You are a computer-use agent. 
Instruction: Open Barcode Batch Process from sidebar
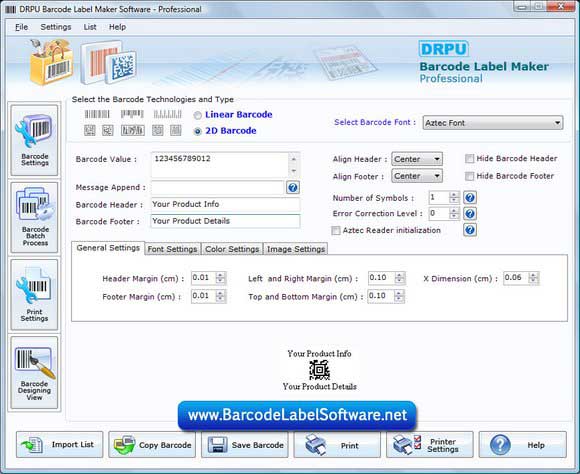coord(34,217)
